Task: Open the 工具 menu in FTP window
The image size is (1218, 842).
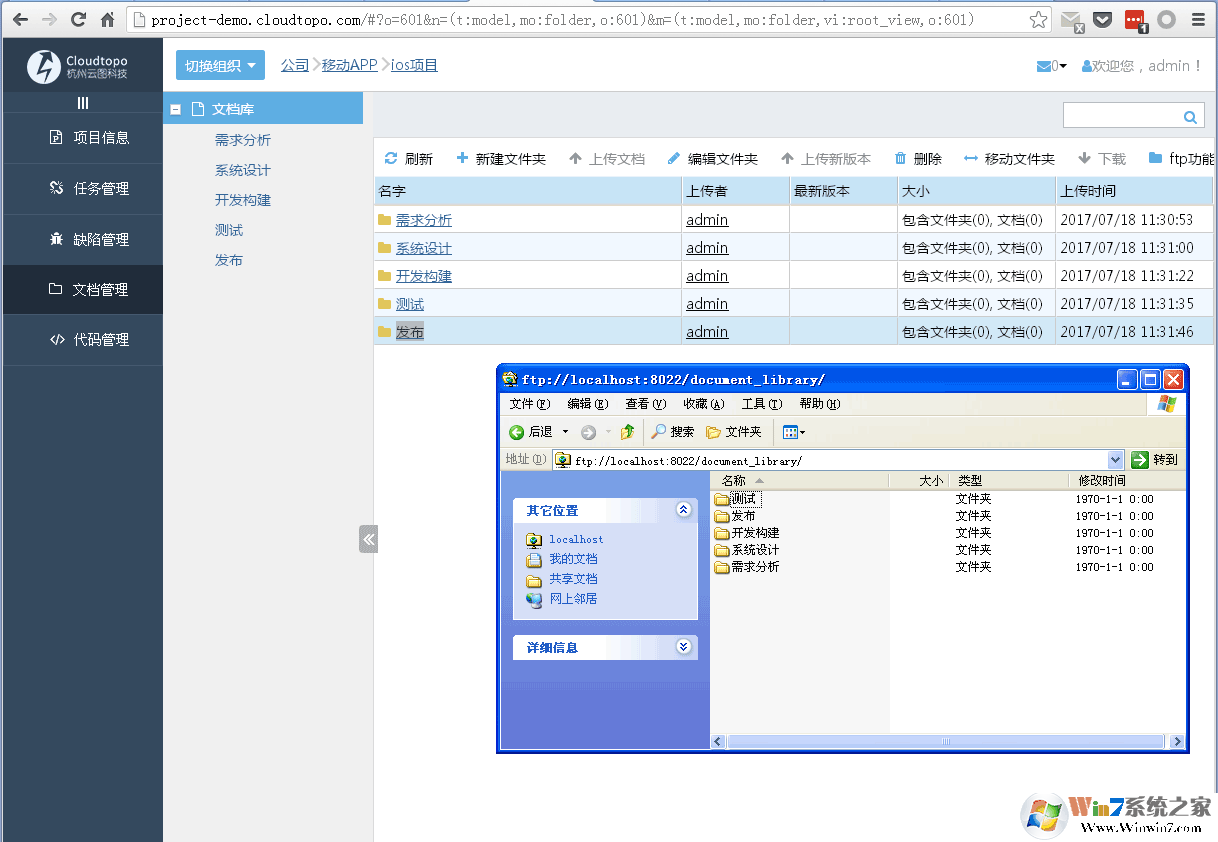Action: pos(761,403)
